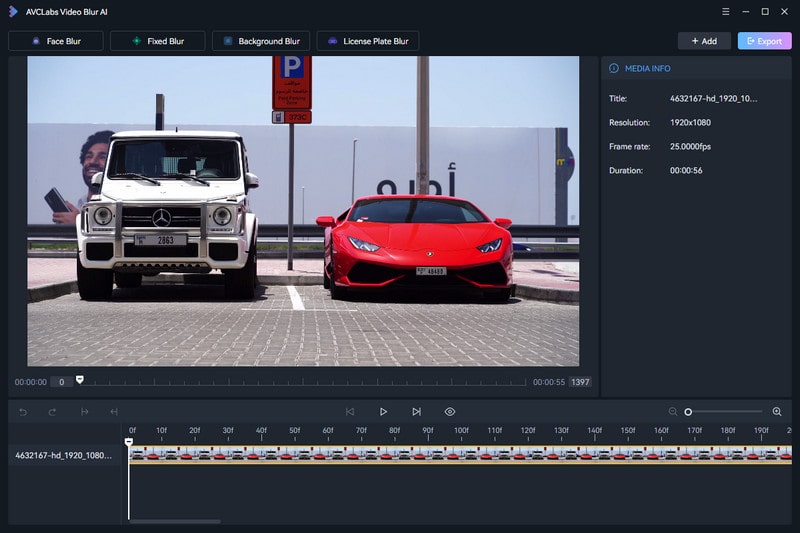
Task: Click the resolution value 1920x1080
Action: (690, 122)
